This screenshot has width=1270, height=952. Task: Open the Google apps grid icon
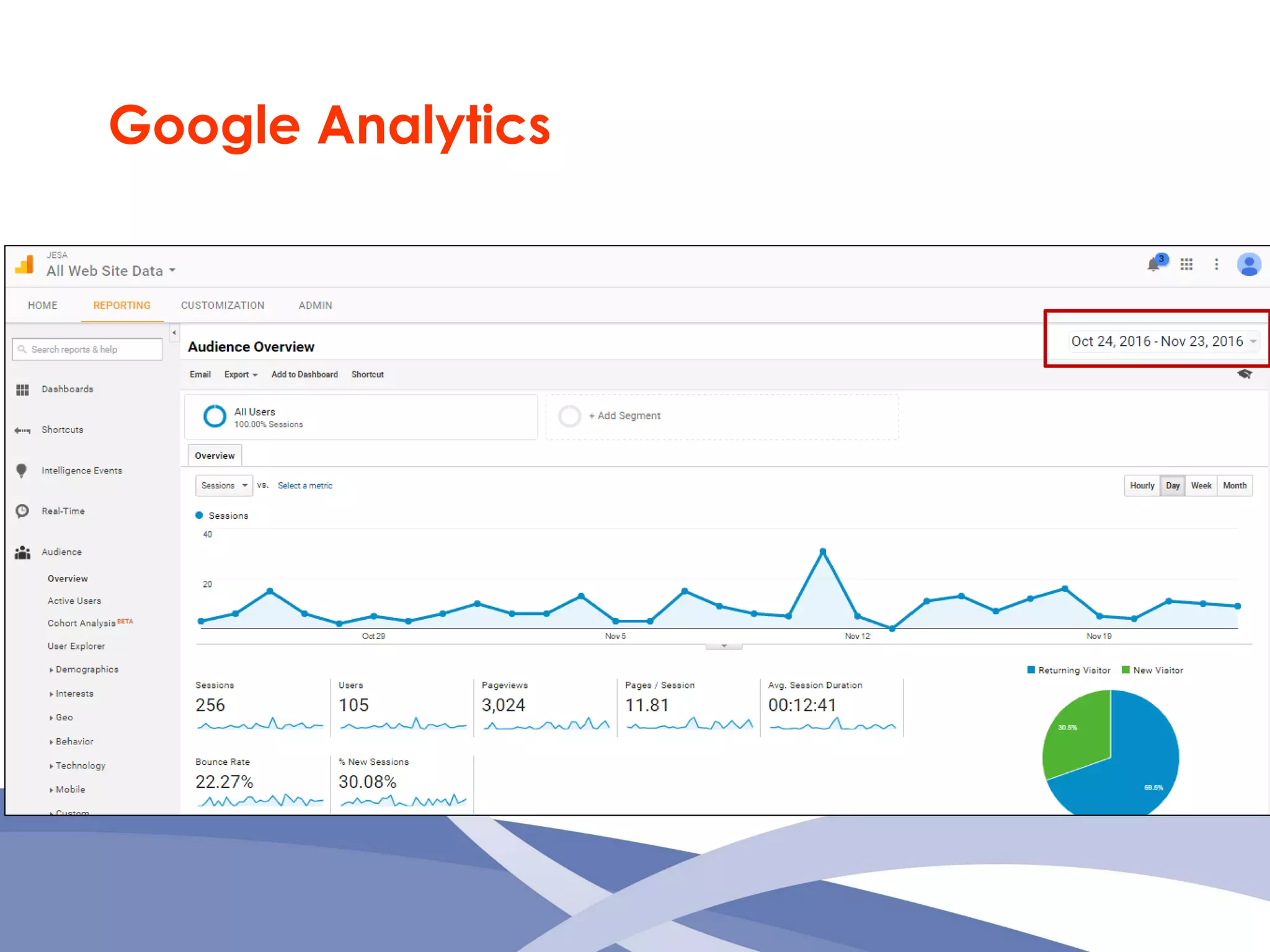[x=1186, y=265]
